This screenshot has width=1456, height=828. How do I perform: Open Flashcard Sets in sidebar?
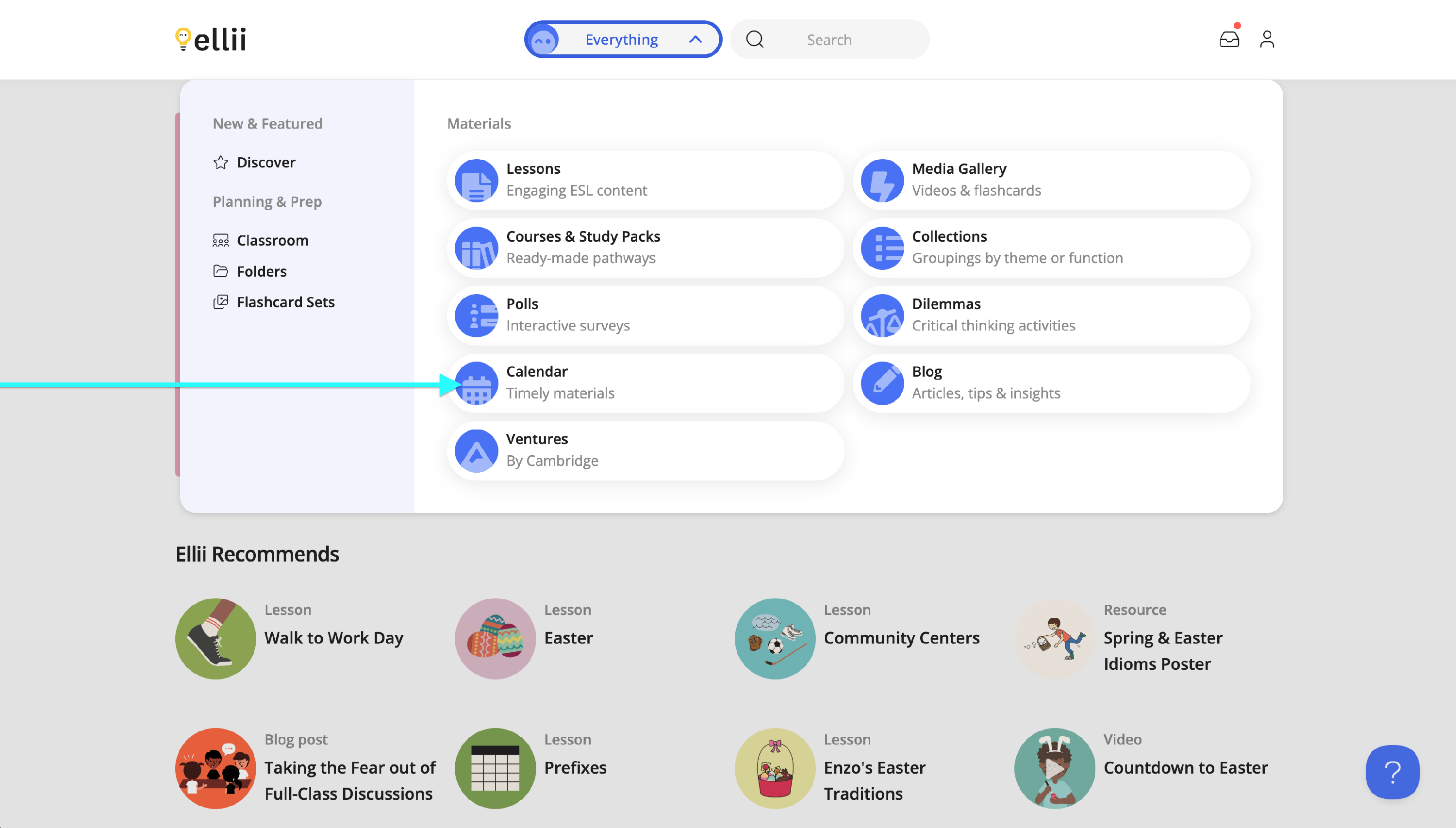coord(285,302)
